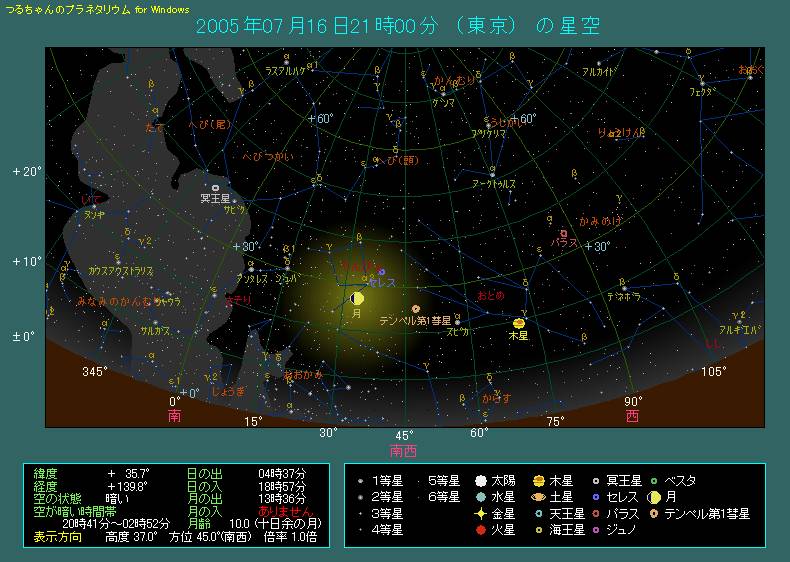Click the Mars (火星) red legend icon
Image resolution: width=790 pixels, height=562 pixels.
pyautogui.click(x=480, y=529)
